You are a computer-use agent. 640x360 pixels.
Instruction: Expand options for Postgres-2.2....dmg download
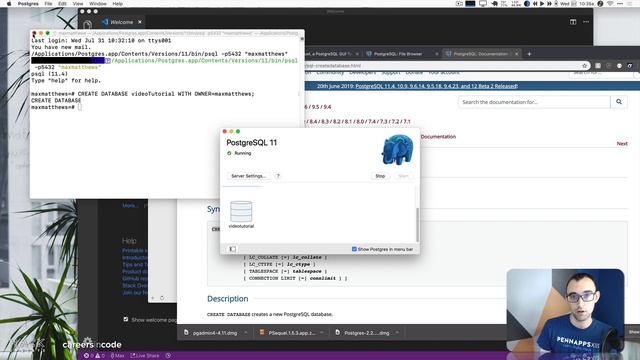(397, 333)
